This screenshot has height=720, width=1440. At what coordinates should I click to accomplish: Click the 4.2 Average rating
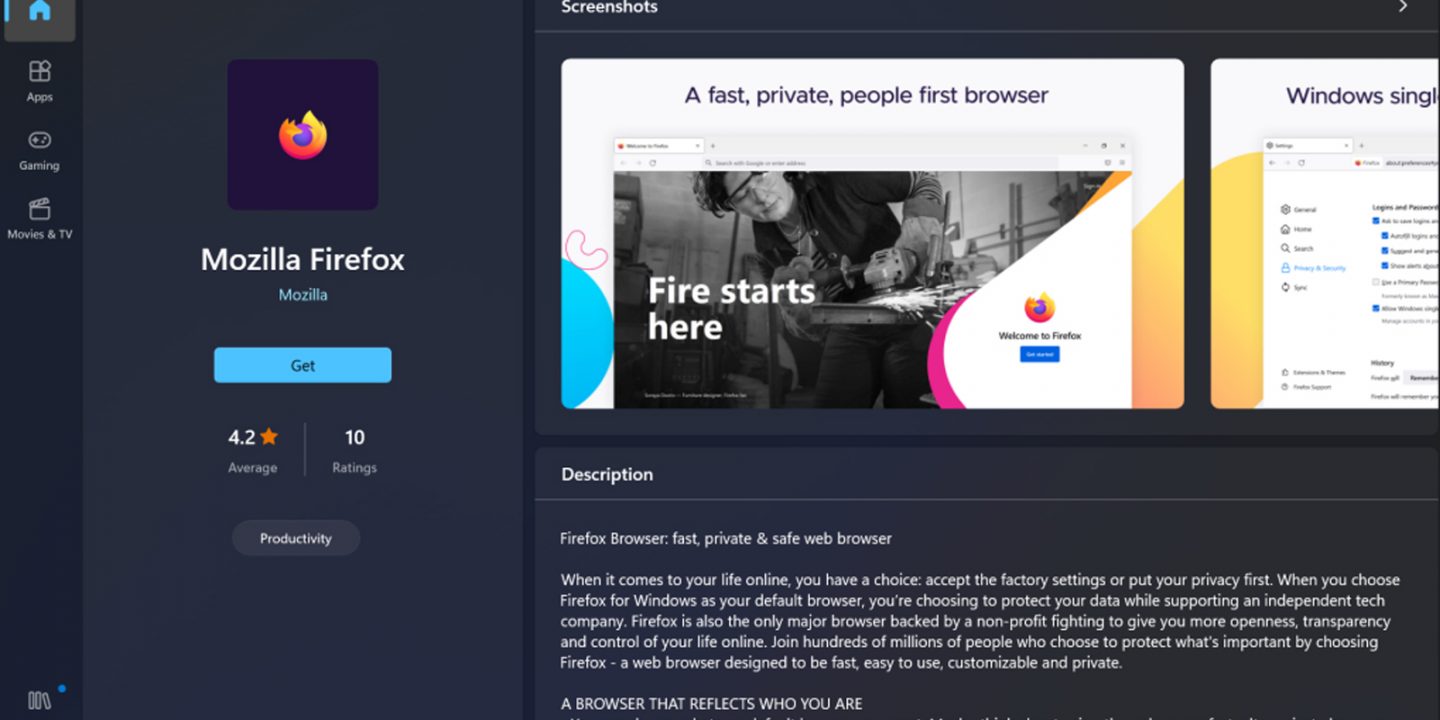(253, 450)
